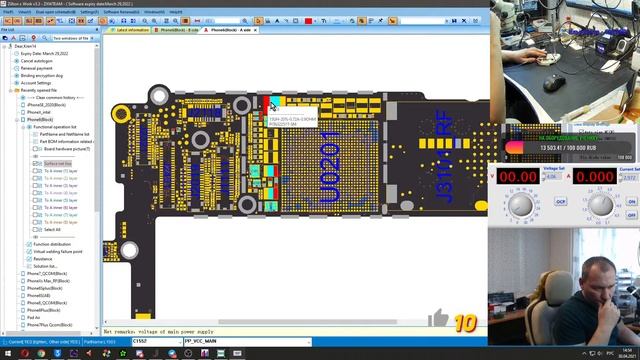Toggle Virtual welding failure point checkbox
This screenshot has height=360, width=640.
click(x=29, y=251)
